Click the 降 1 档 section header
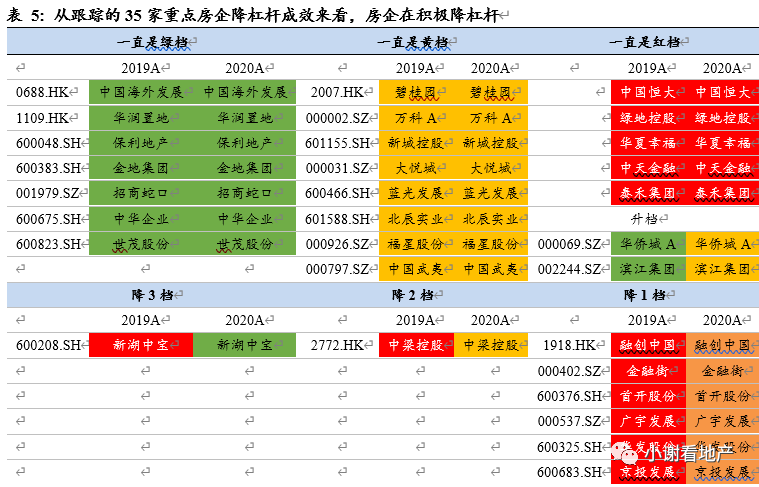 (x=644, y=295)
